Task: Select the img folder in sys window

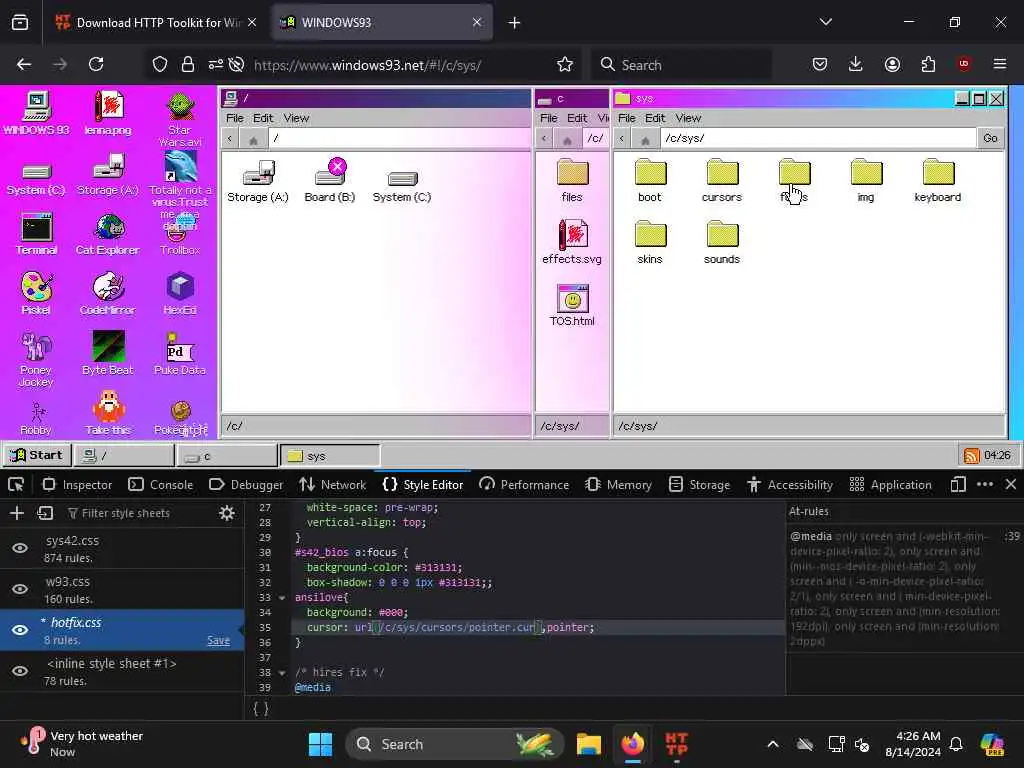Action: (866, 180)
